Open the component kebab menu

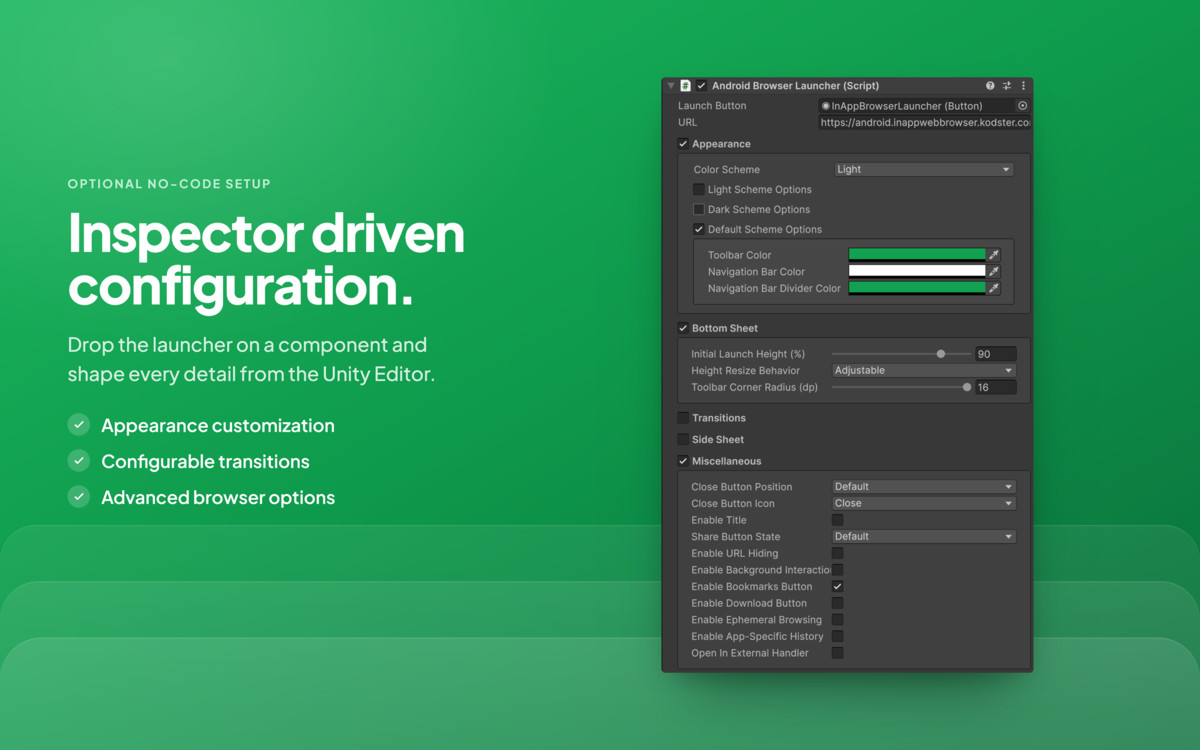pos(1023,86)
